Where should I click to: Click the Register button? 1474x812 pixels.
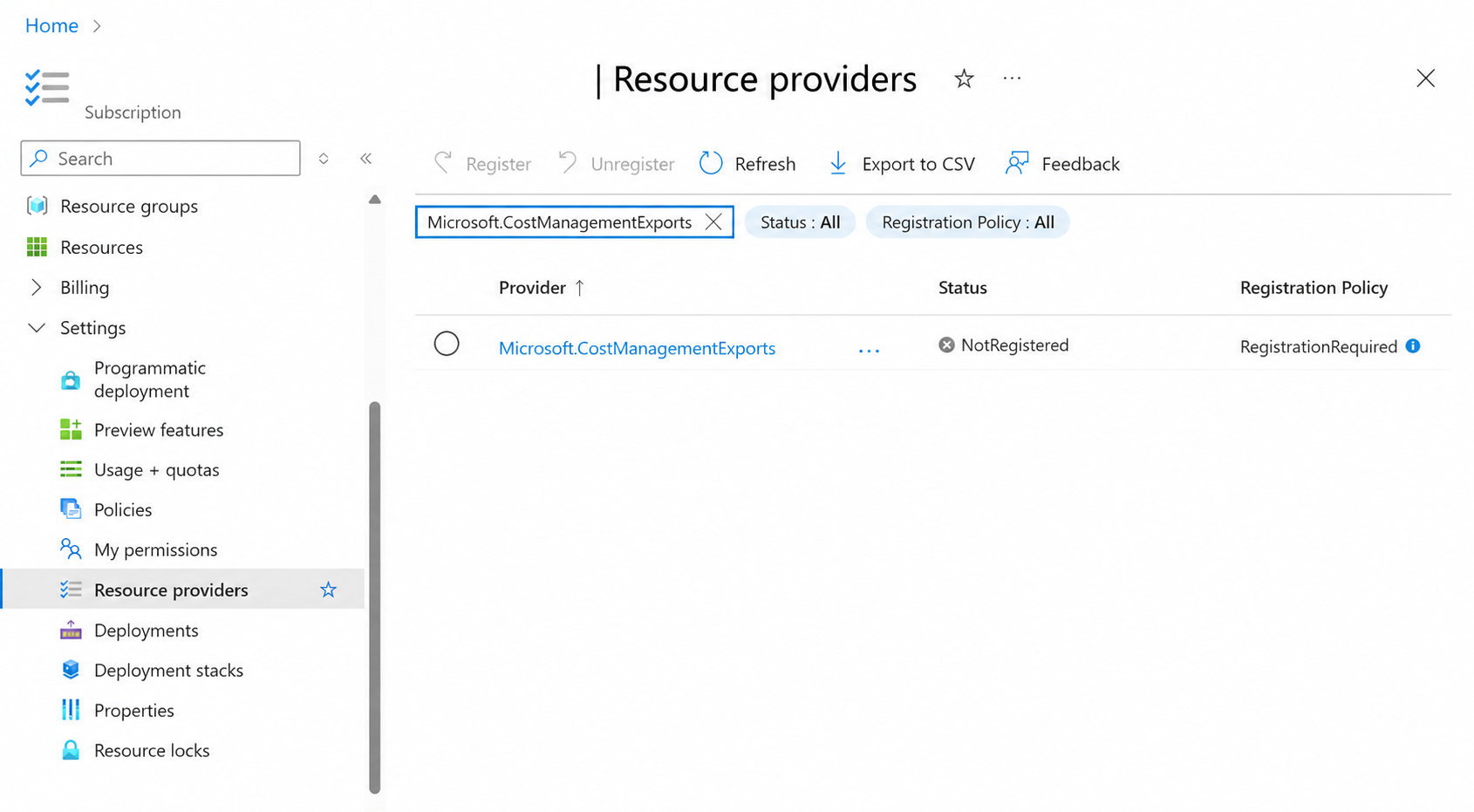482,164
